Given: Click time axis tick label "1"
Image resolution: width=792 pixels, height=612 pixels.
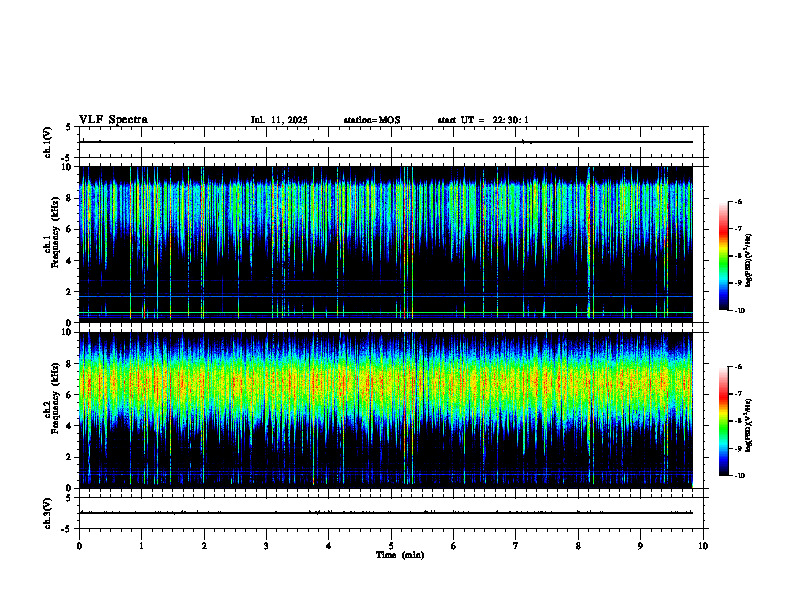Looking at the screenshot, I should 141,546.
